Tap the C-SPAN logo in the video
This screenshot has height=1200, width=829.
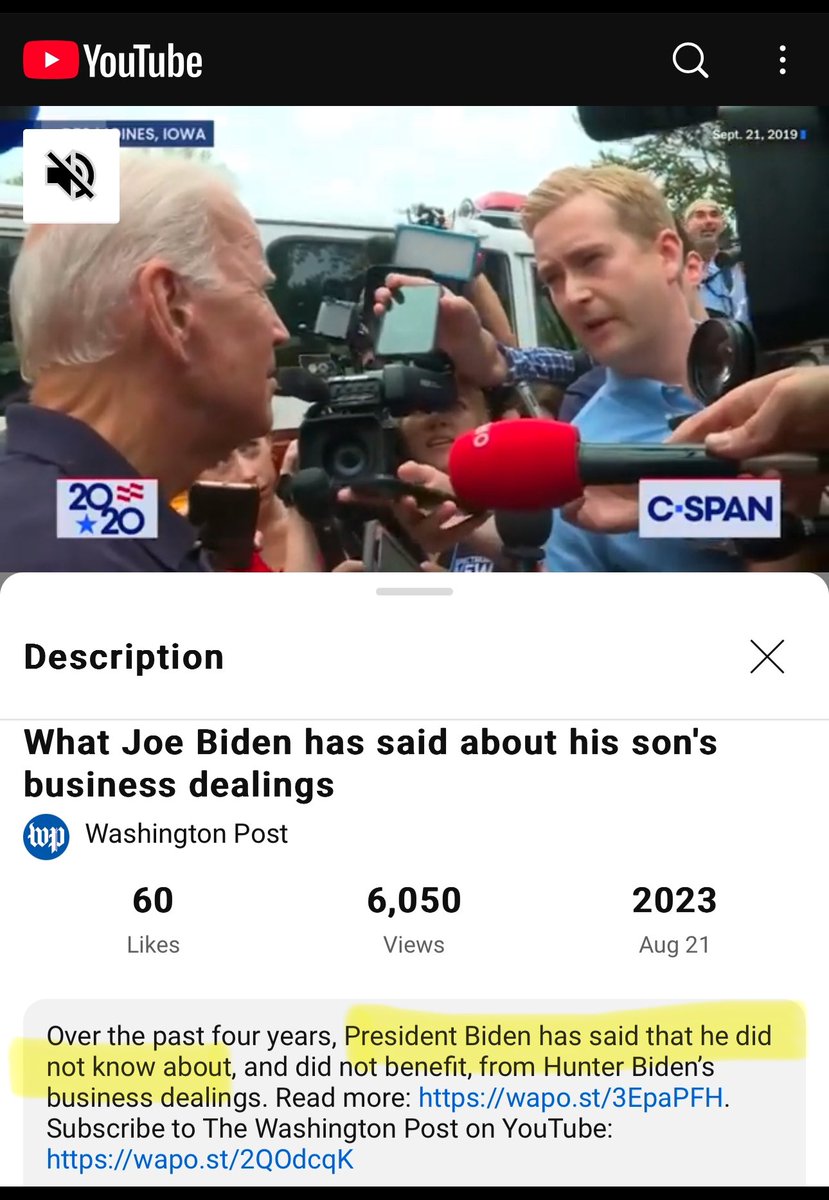(x=711, y=509)
